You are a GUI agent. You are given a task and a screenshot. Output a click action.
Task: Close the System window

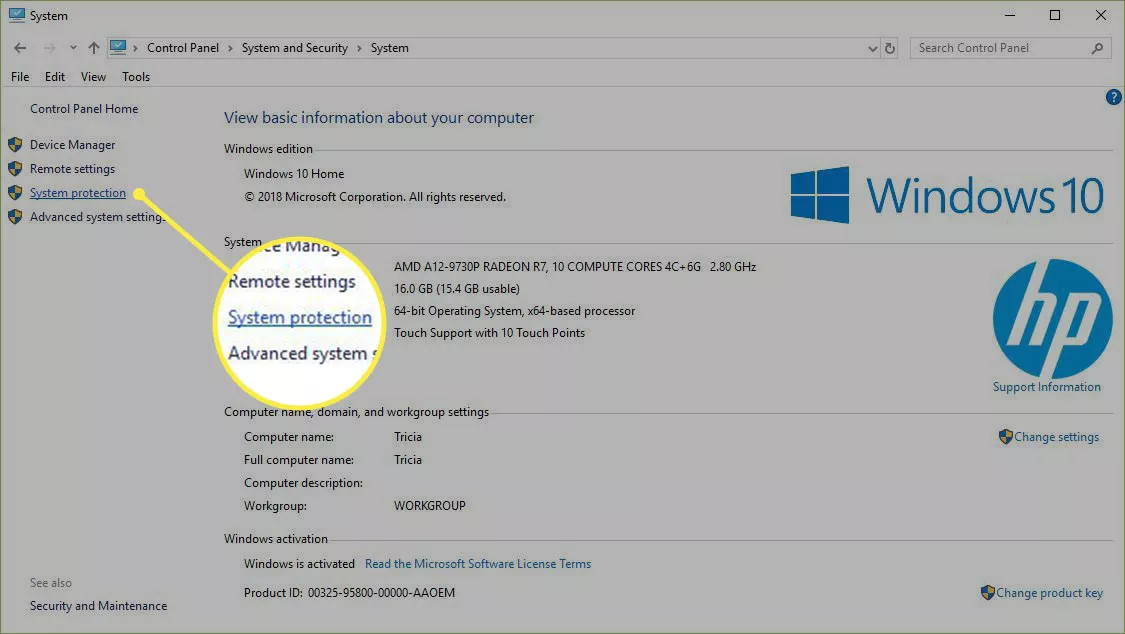tap(1101, 15)
